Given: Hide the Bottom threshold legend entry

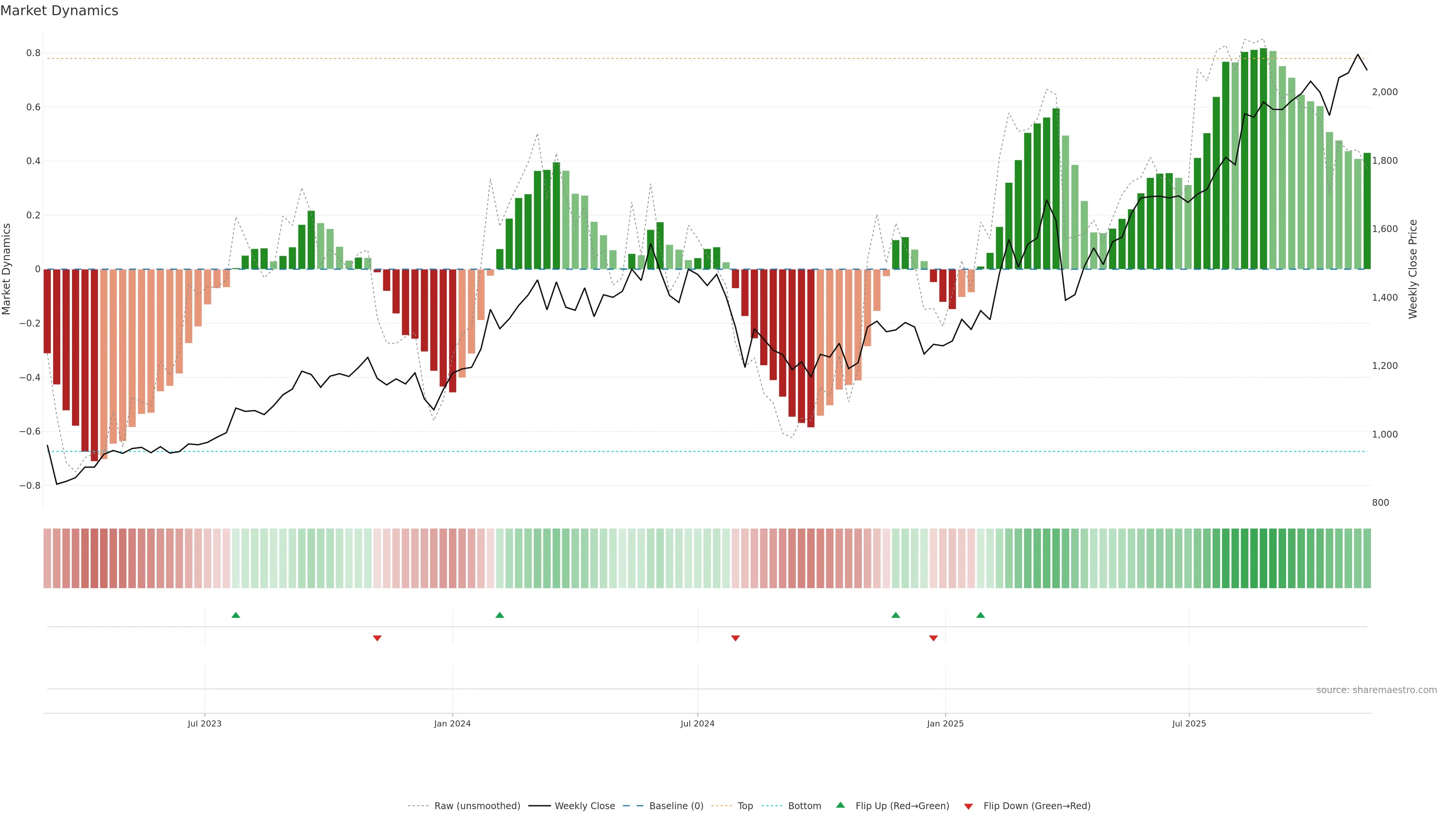Looking at the screenshot, I should pyautogui.click(x=804, y=806).
